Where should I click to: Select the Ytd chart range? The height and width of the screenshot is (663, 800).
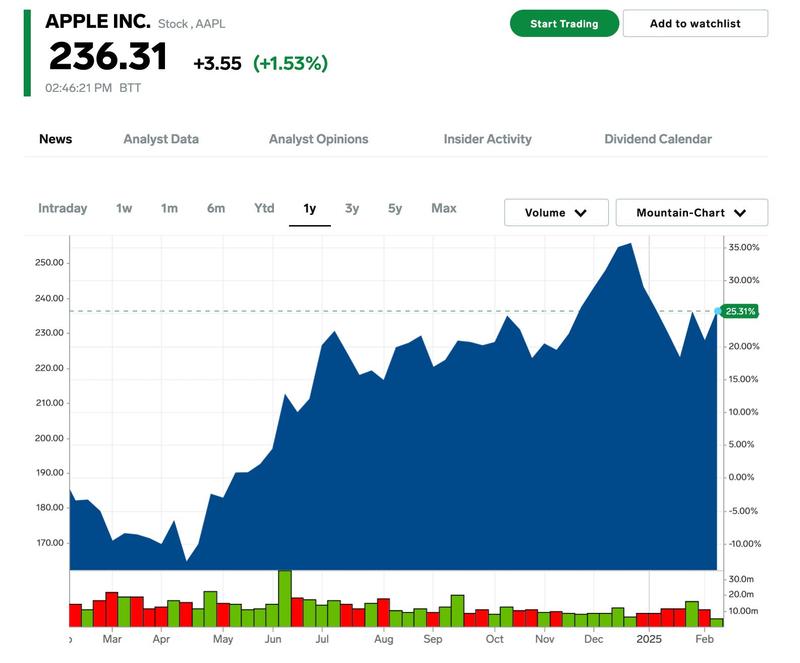click(x=264, y=208)
